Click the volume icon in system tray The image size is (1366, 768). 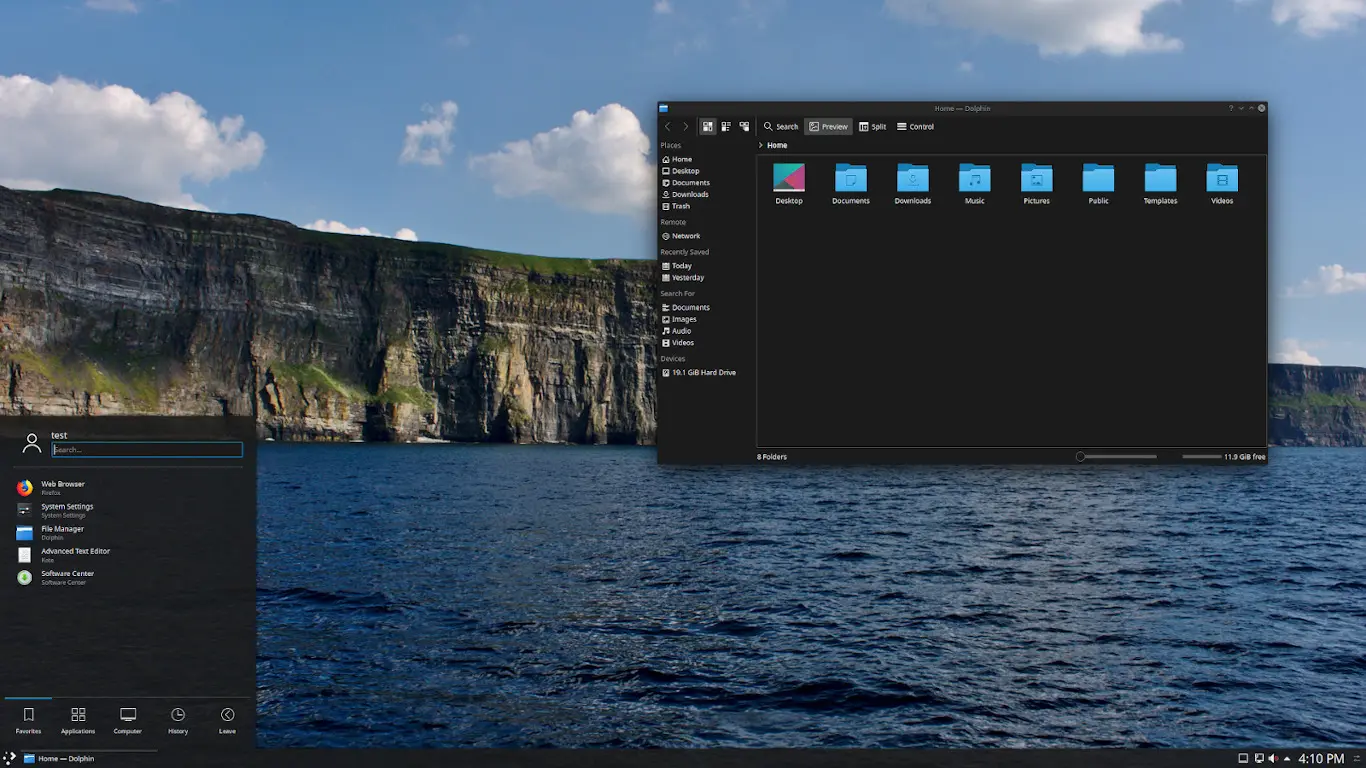coord(1273,759)
